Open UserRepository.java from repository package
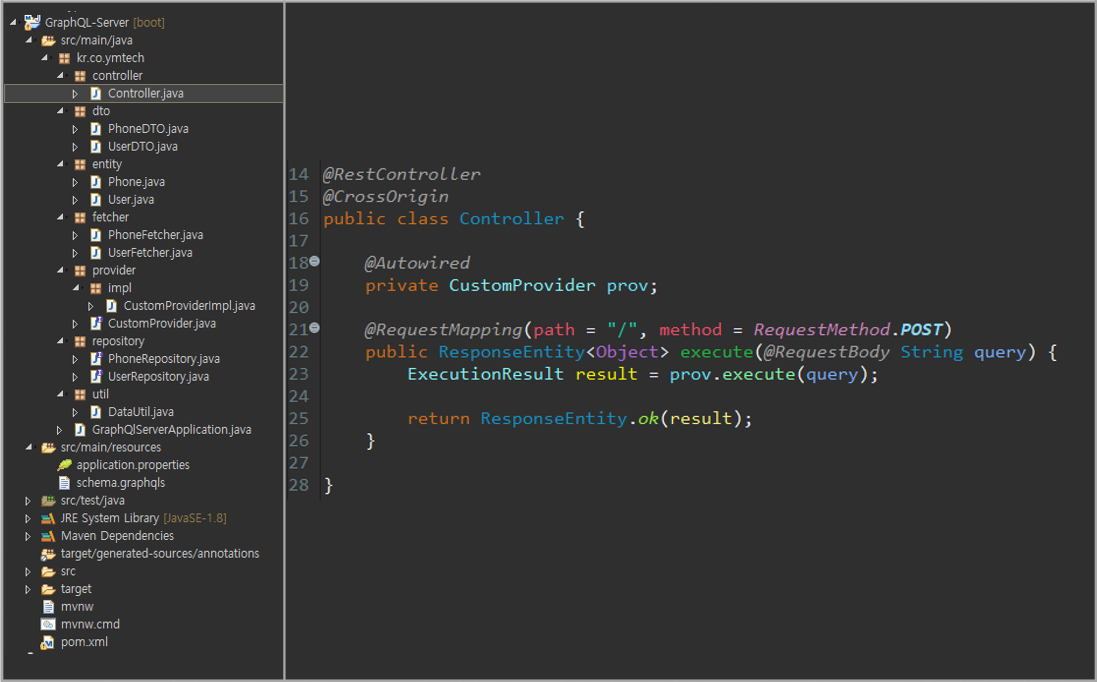The height and width of the screenshot is (682, 1097). click(158, 377)
